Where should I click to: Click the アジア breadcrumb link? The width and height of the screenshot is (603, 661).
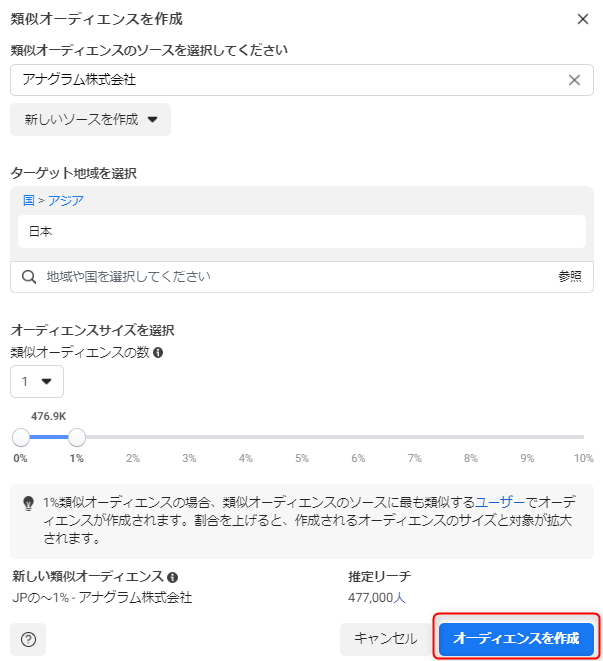(x=66, y=200)
